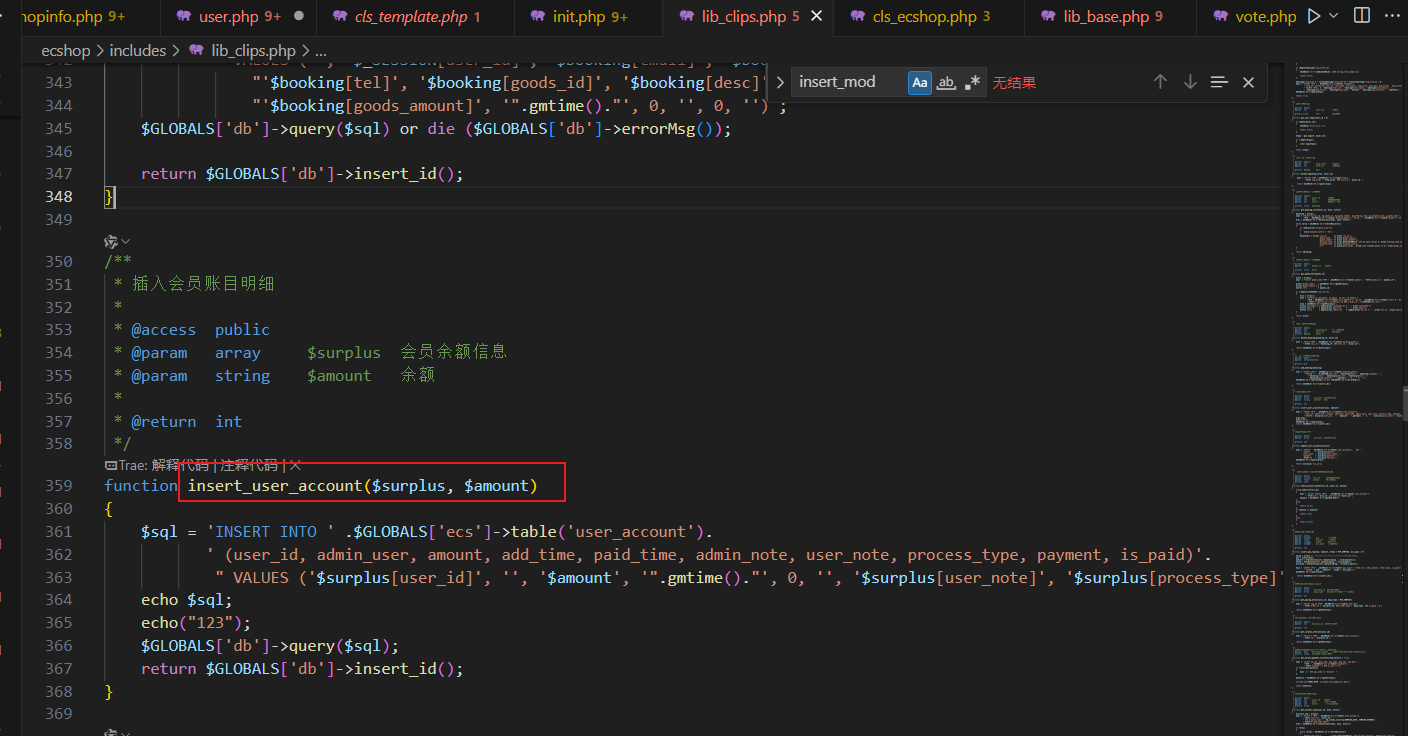Open Trae AI icon dropdown above line 350
Image resolution: width=1408 pixels, height=736 pixels.
click(x=118, y=241)
